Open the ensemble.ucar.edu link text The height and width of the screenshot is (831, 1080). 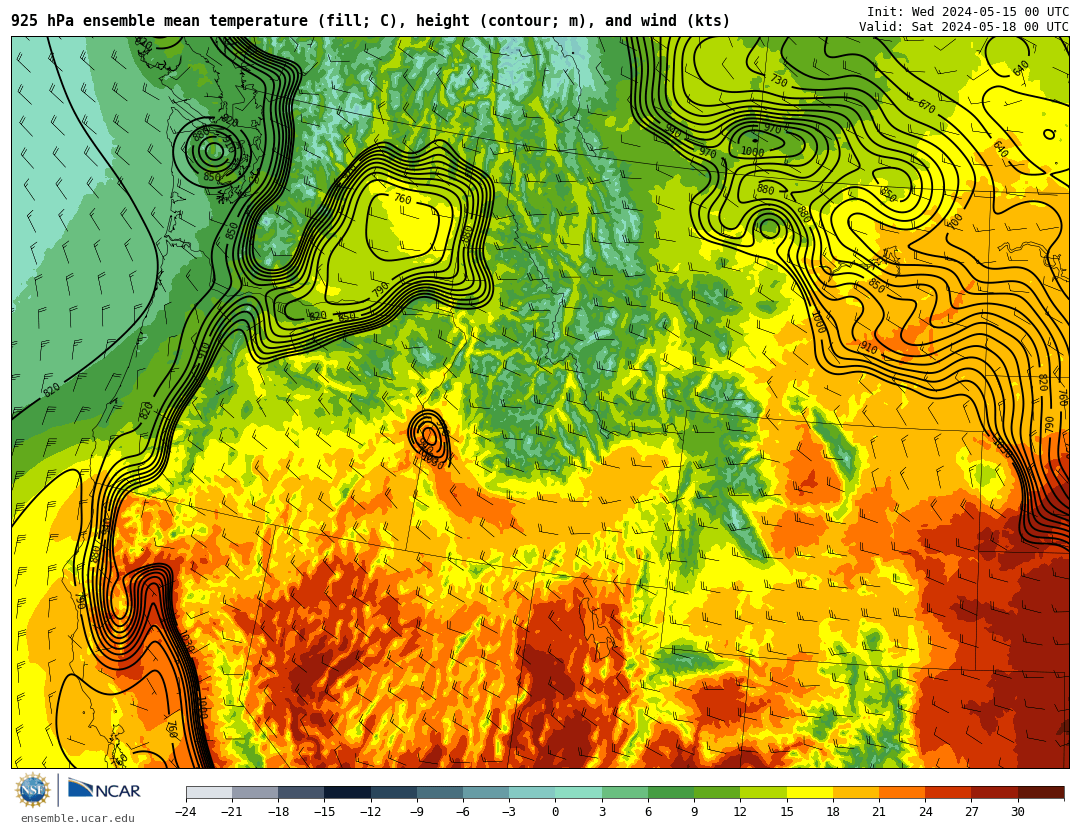78,819
